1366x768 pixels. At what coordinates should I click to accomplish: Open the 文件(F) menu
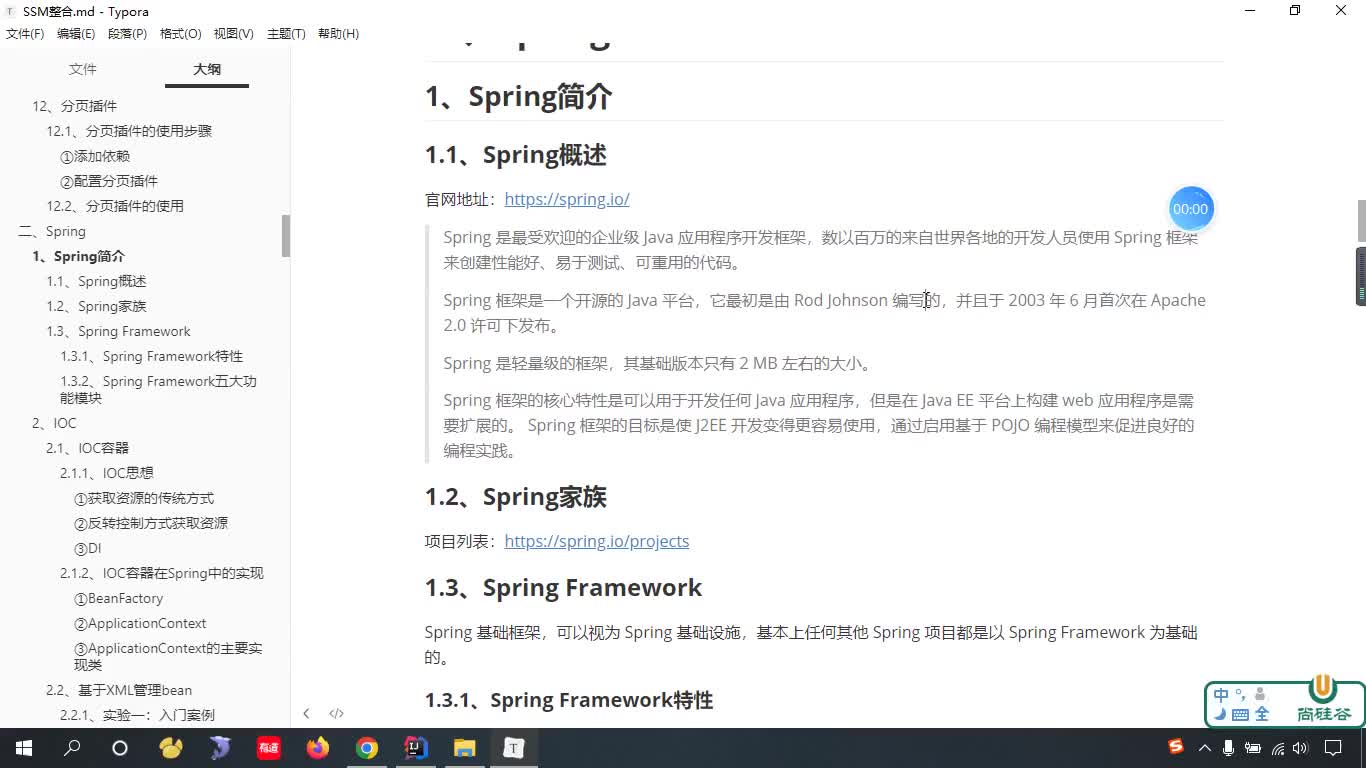click(25, 33)
